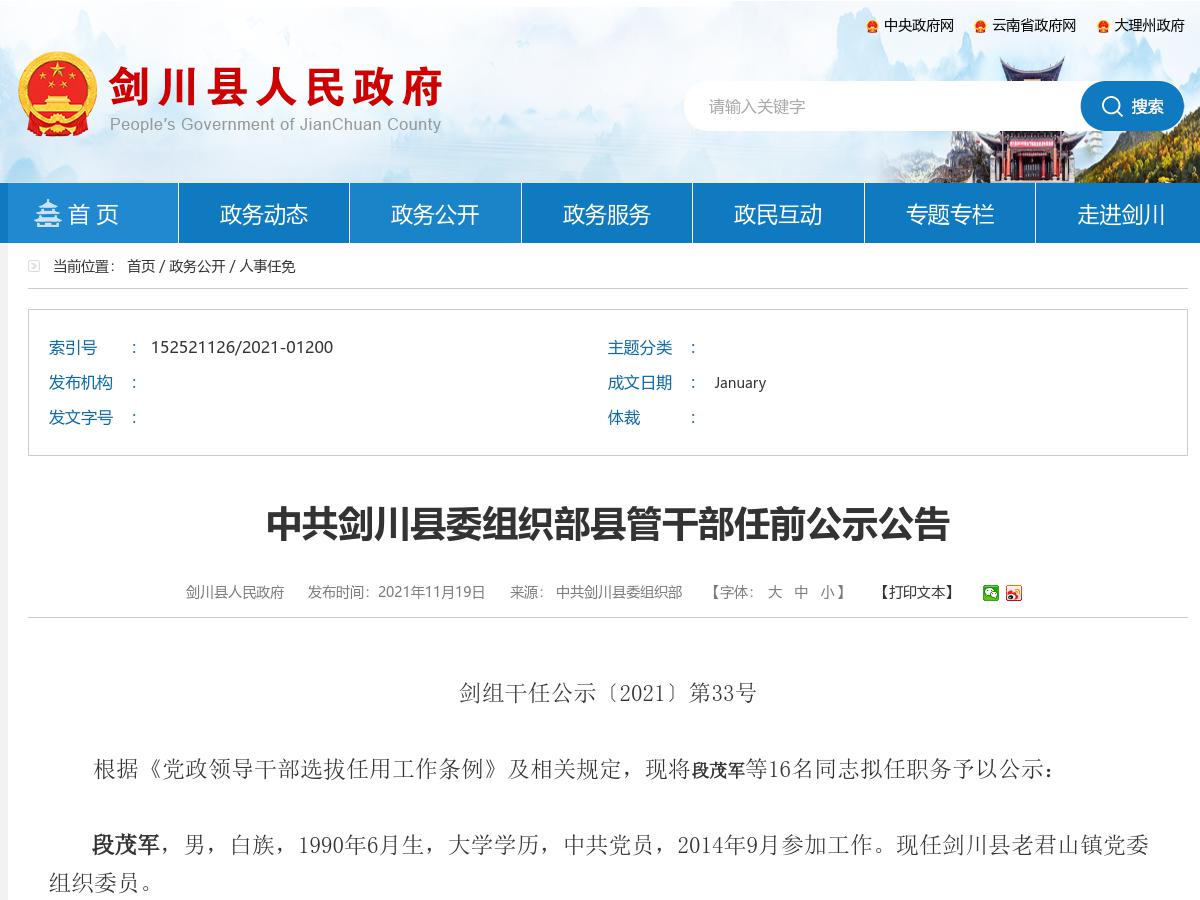Click the 成文日期 value January

pos(740,382)
